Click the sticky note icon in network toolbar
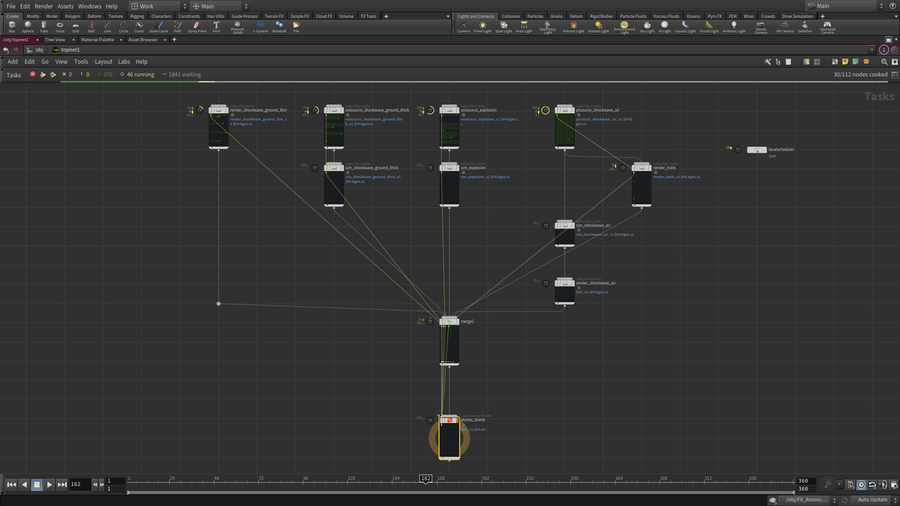 (x=845, y=61)
